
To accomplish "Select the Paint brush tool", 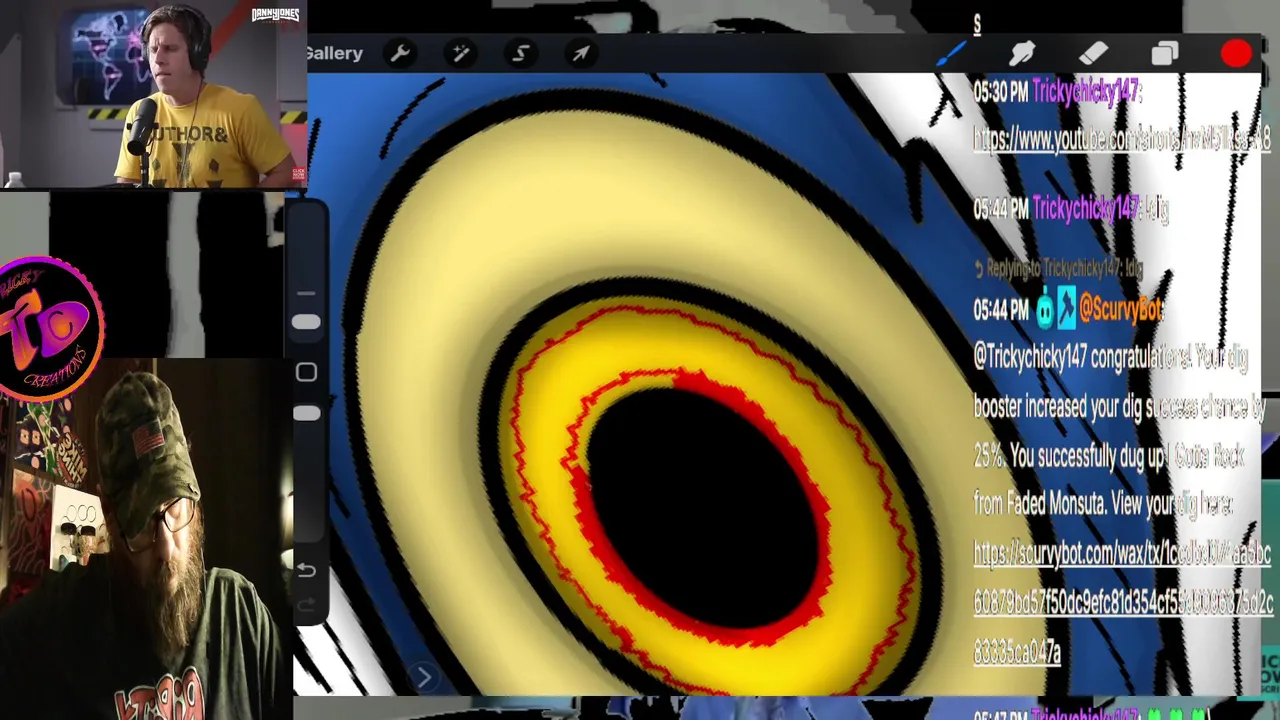I will coord(951,53).
